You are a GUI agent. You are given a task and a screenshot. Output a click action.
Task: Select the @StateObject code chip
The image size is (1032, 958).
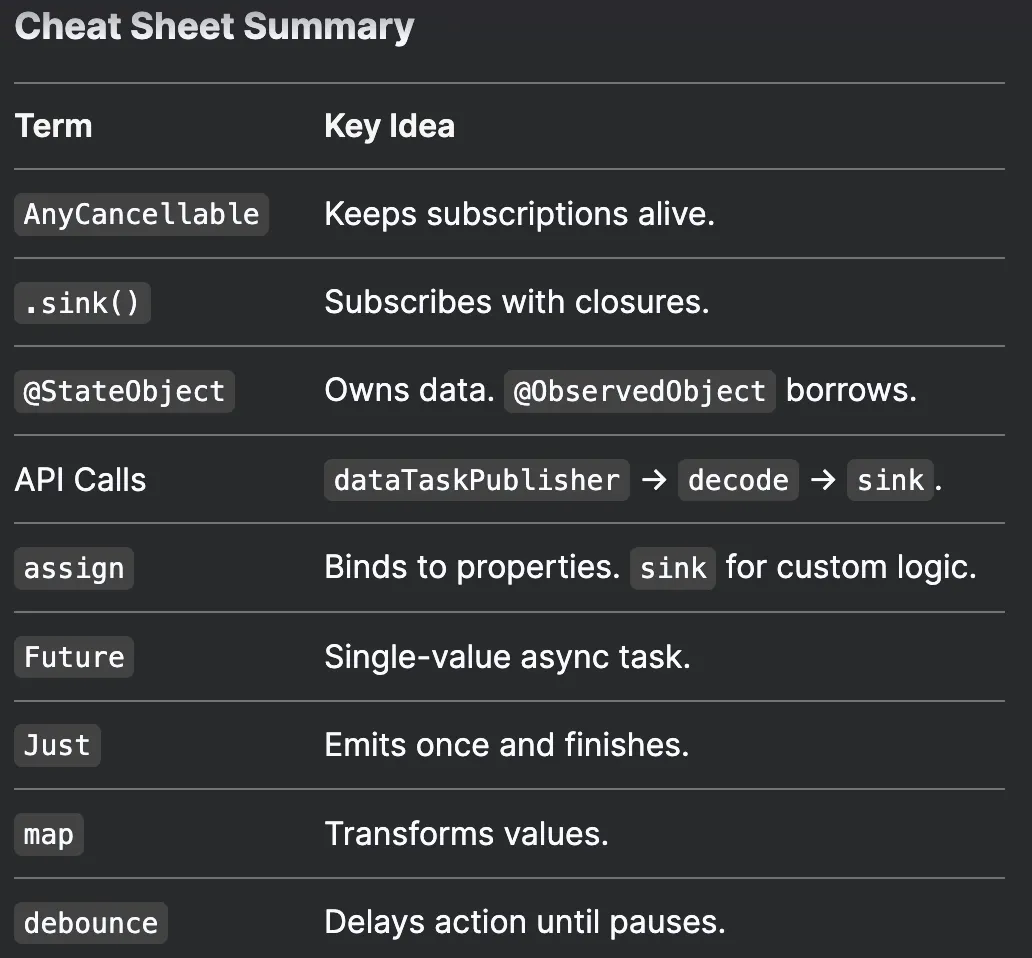click(124, 391)
